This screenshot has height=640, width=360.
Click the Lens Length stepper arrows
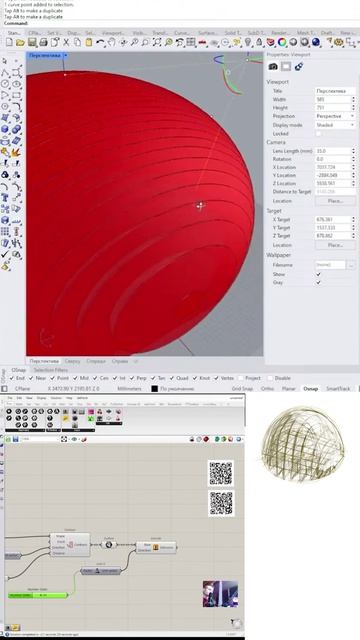coord(353,151)
